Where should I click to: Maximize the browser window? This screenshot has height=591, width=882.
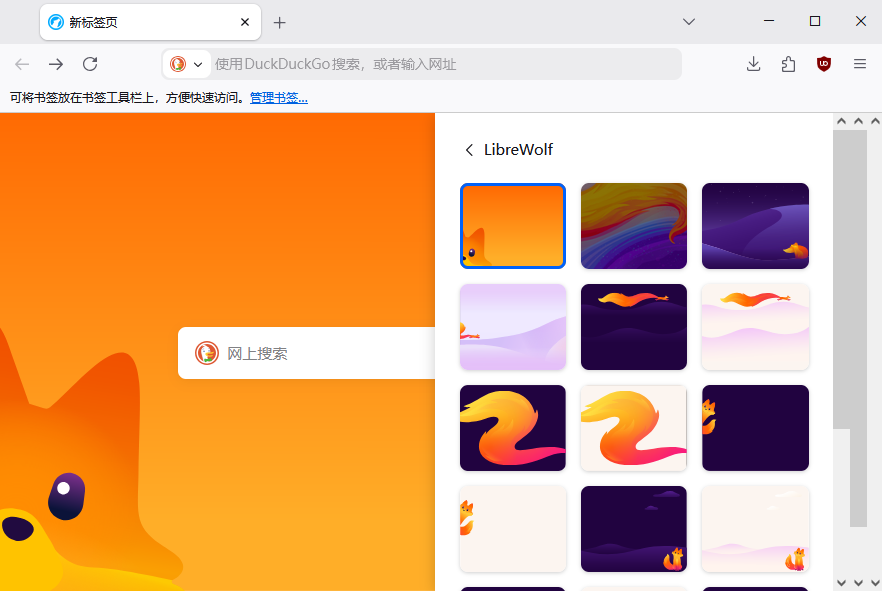pos(814,21)
